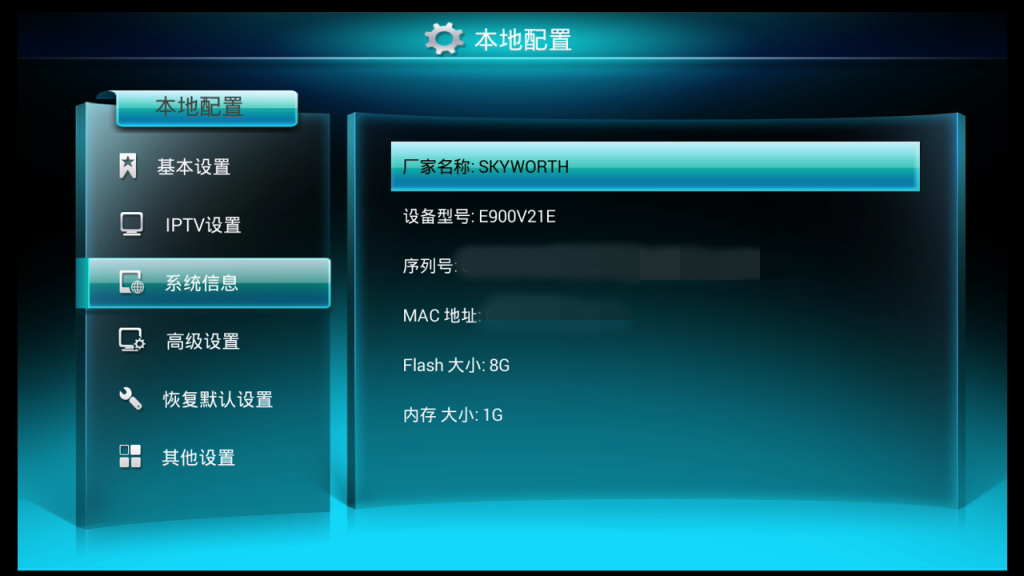Choose 恢复默认设置 menu label

pyautogui.click(x=217, y=400)
